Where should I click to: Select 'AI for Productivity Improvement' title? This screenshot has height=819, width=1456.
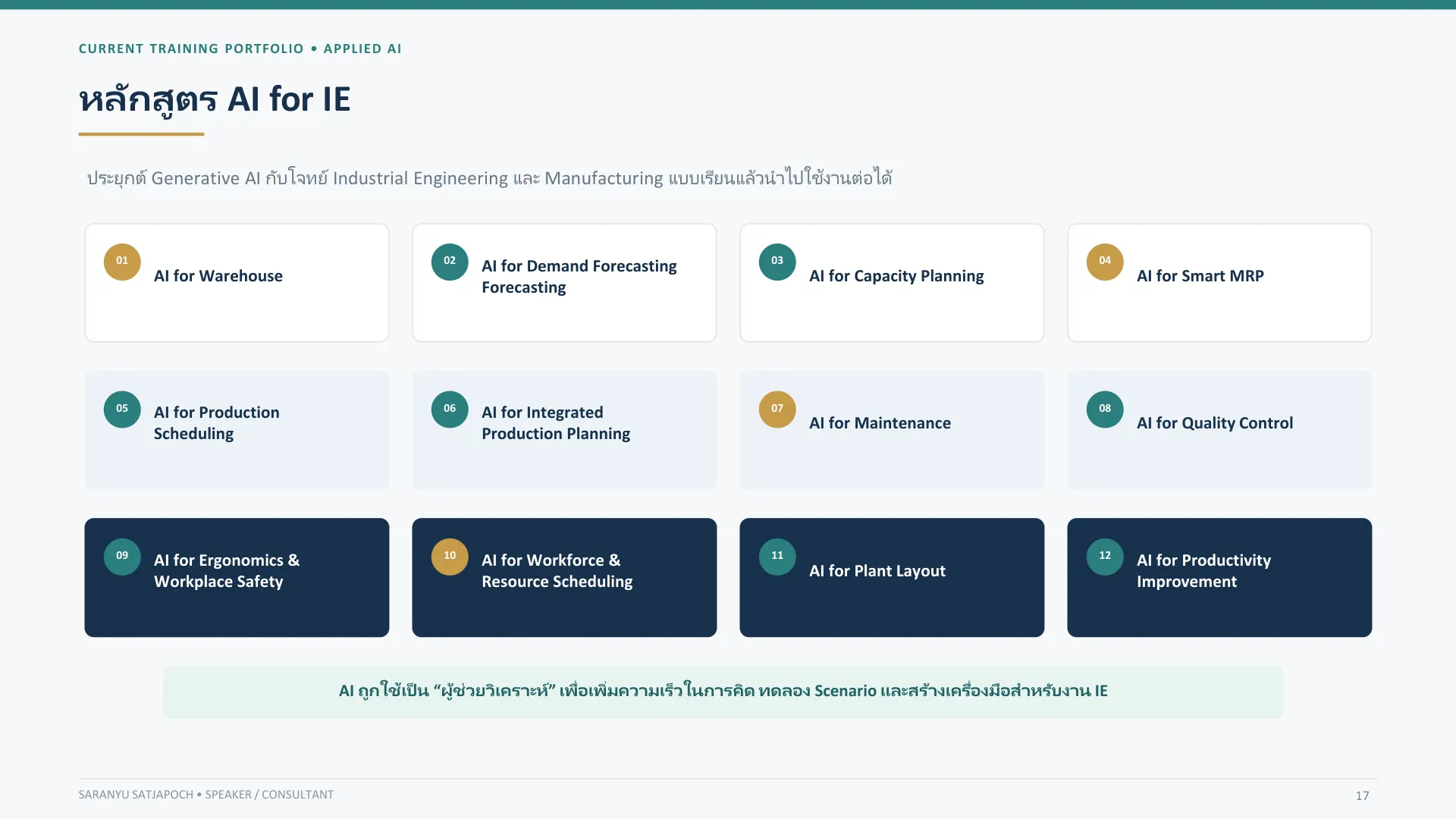coord(1204,571)
